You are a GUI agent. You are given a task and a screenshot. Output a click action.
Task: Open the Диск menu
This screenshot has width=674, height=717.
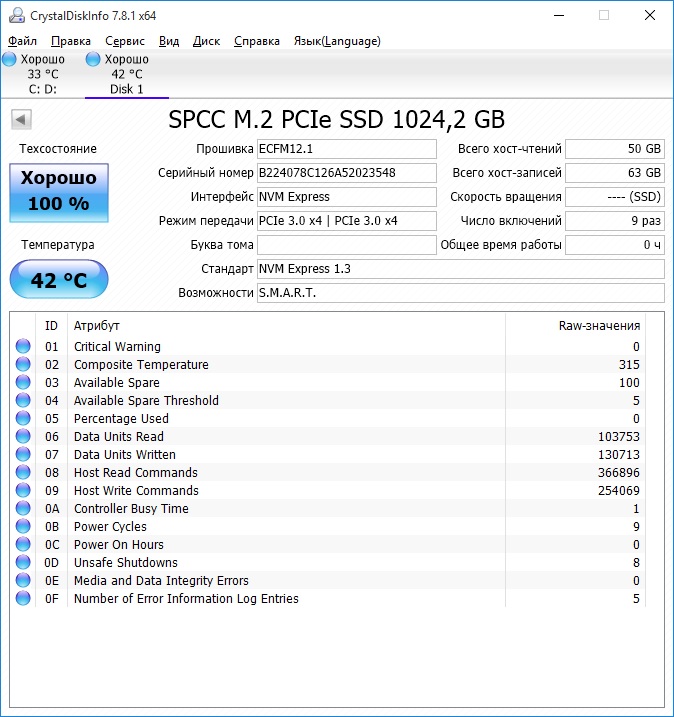(x=206, y=41)
